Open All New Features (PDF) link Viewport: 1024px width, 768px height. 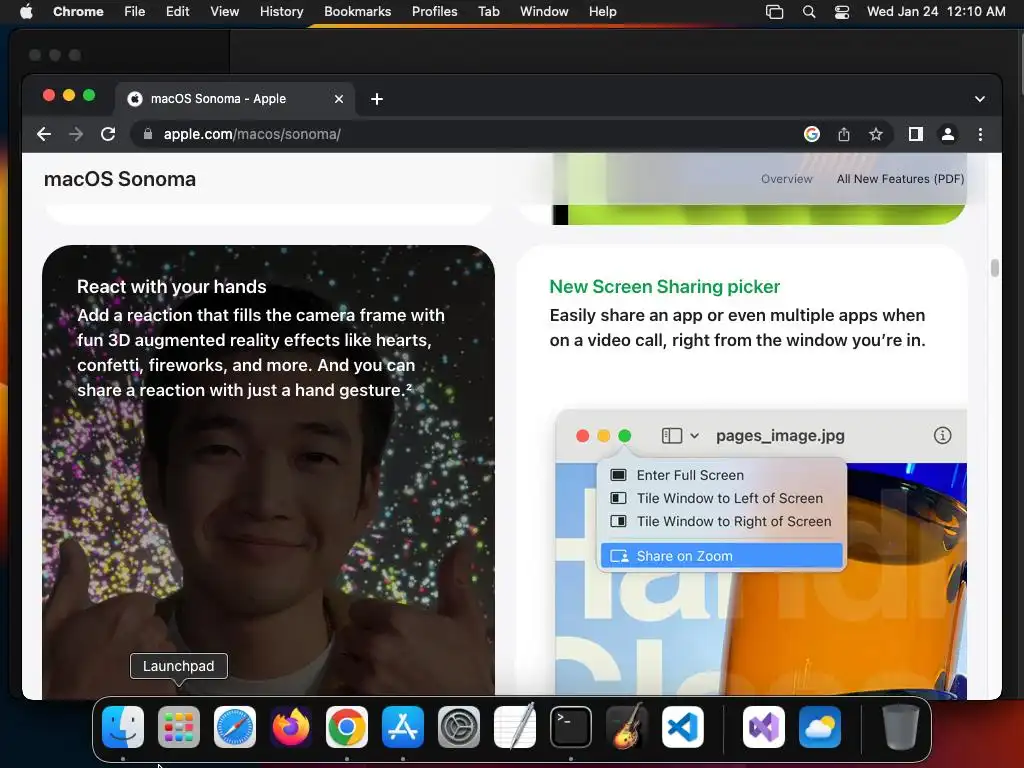point(901,179)
